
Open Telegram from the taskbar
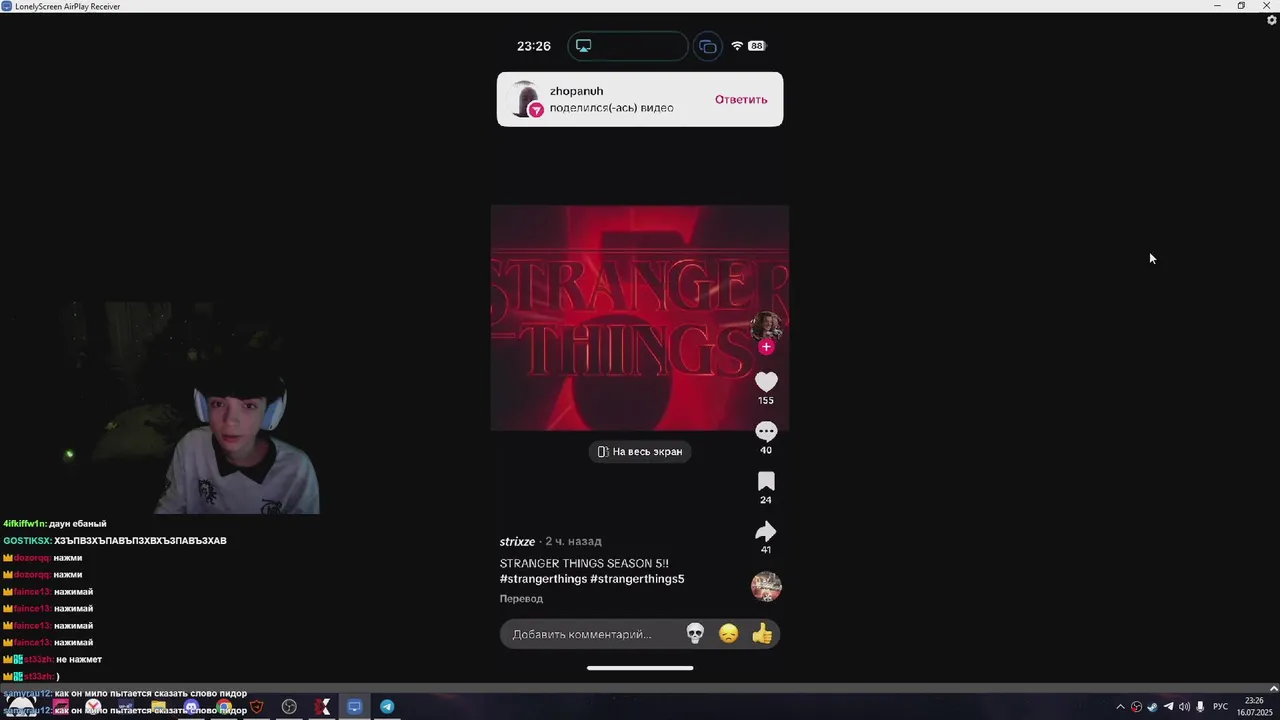[387, 707]
